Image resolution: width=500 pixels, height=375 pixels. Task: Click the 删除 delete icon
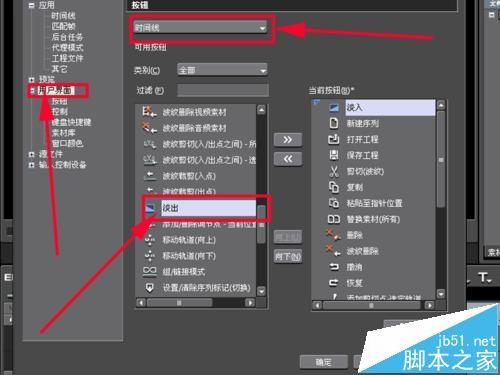(334, 235)
